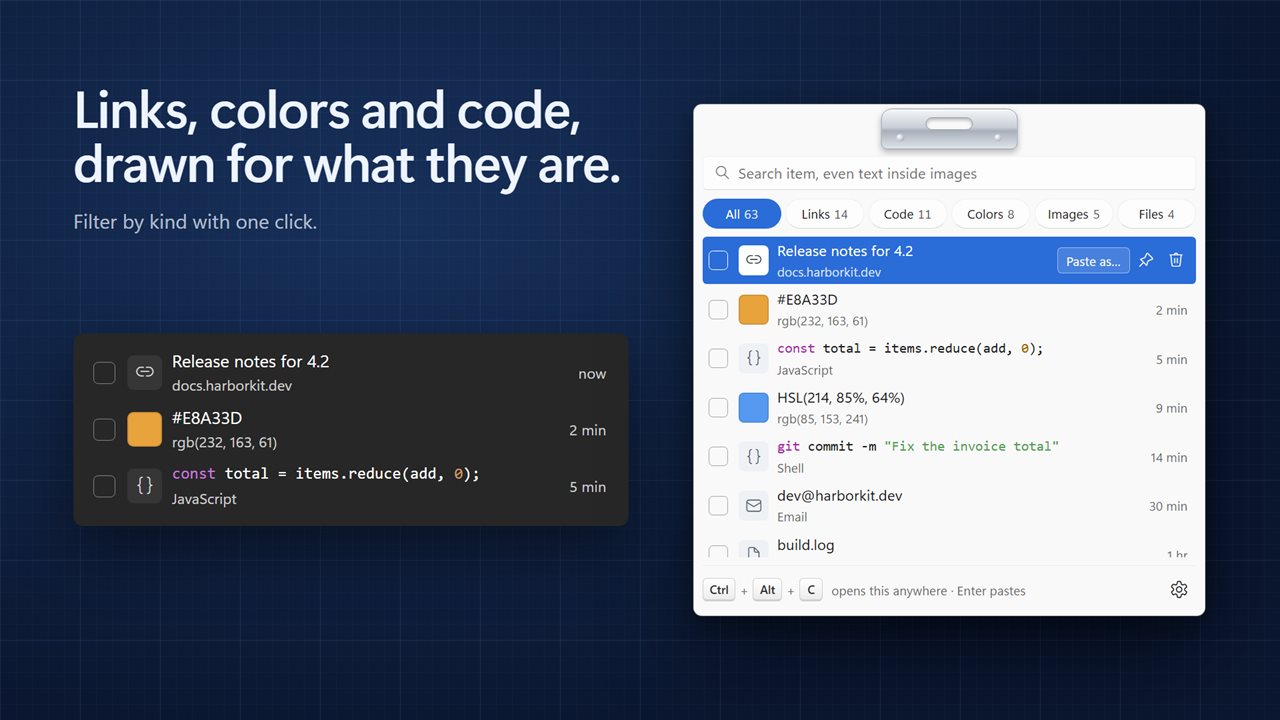Click link icon in dark preview card
Image resolution: width=1280 pixels, height=720 pixels.
[x=144, y=373]
